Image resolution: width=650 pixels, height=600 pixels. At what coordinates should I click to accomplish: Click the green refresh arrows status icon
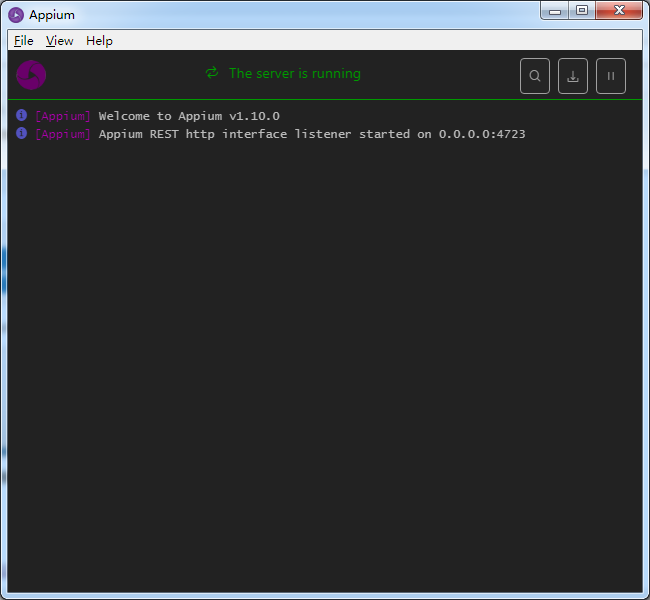(x=212, y=73)
